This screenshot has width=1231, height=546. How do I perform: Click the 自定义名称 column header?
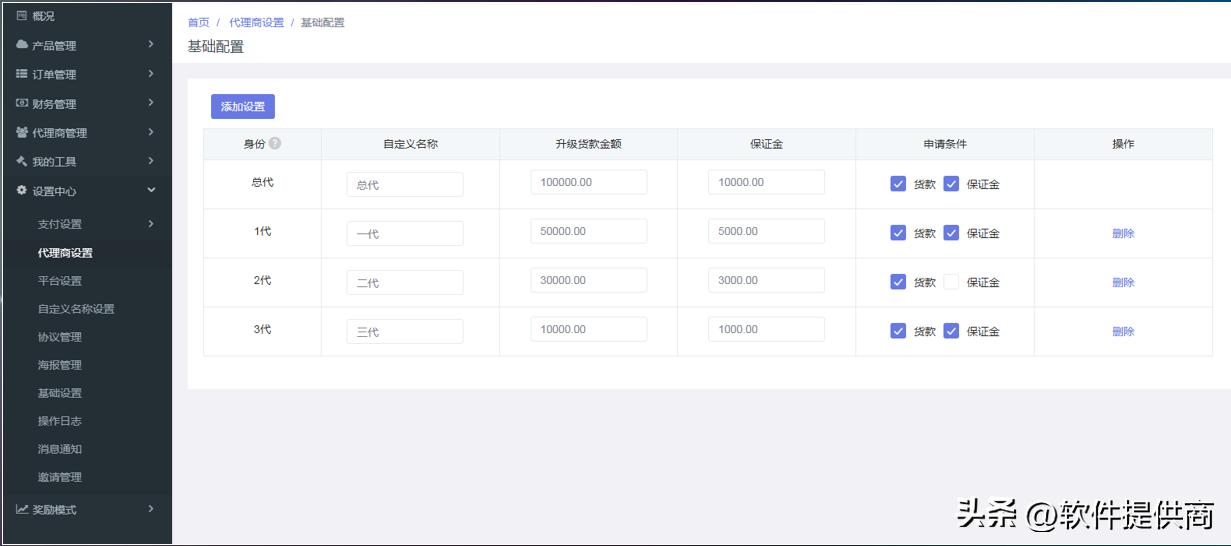410,144
